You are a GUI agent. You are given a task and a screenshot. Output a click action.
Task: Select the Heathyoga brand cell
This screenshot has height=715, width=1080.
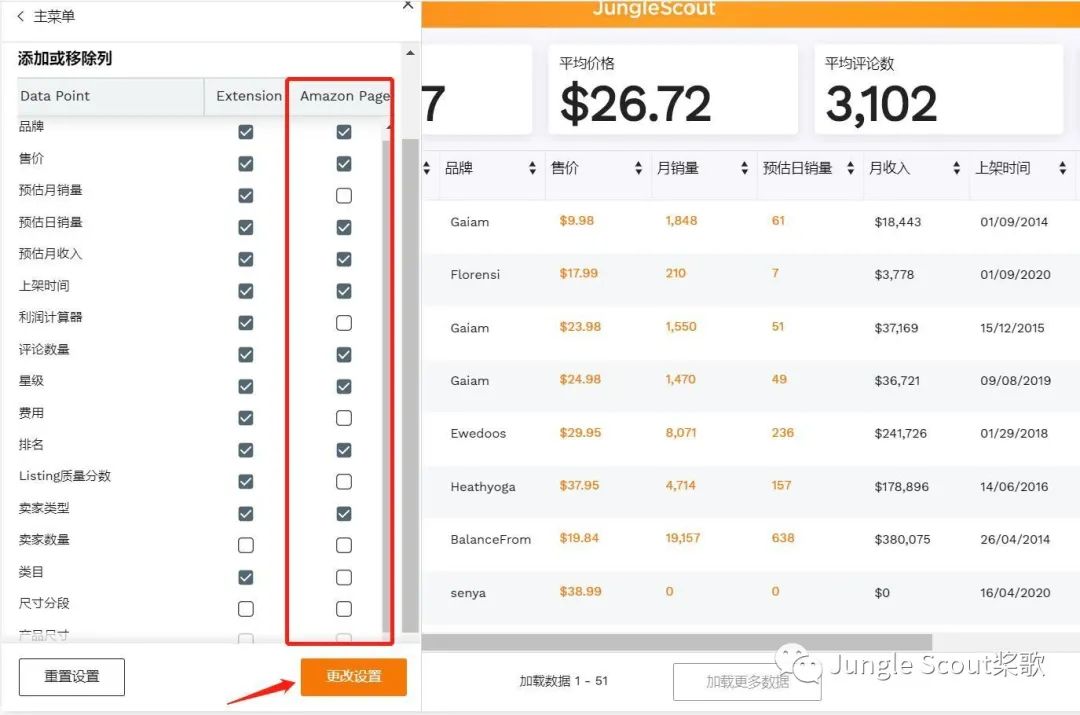coord(483,487)
